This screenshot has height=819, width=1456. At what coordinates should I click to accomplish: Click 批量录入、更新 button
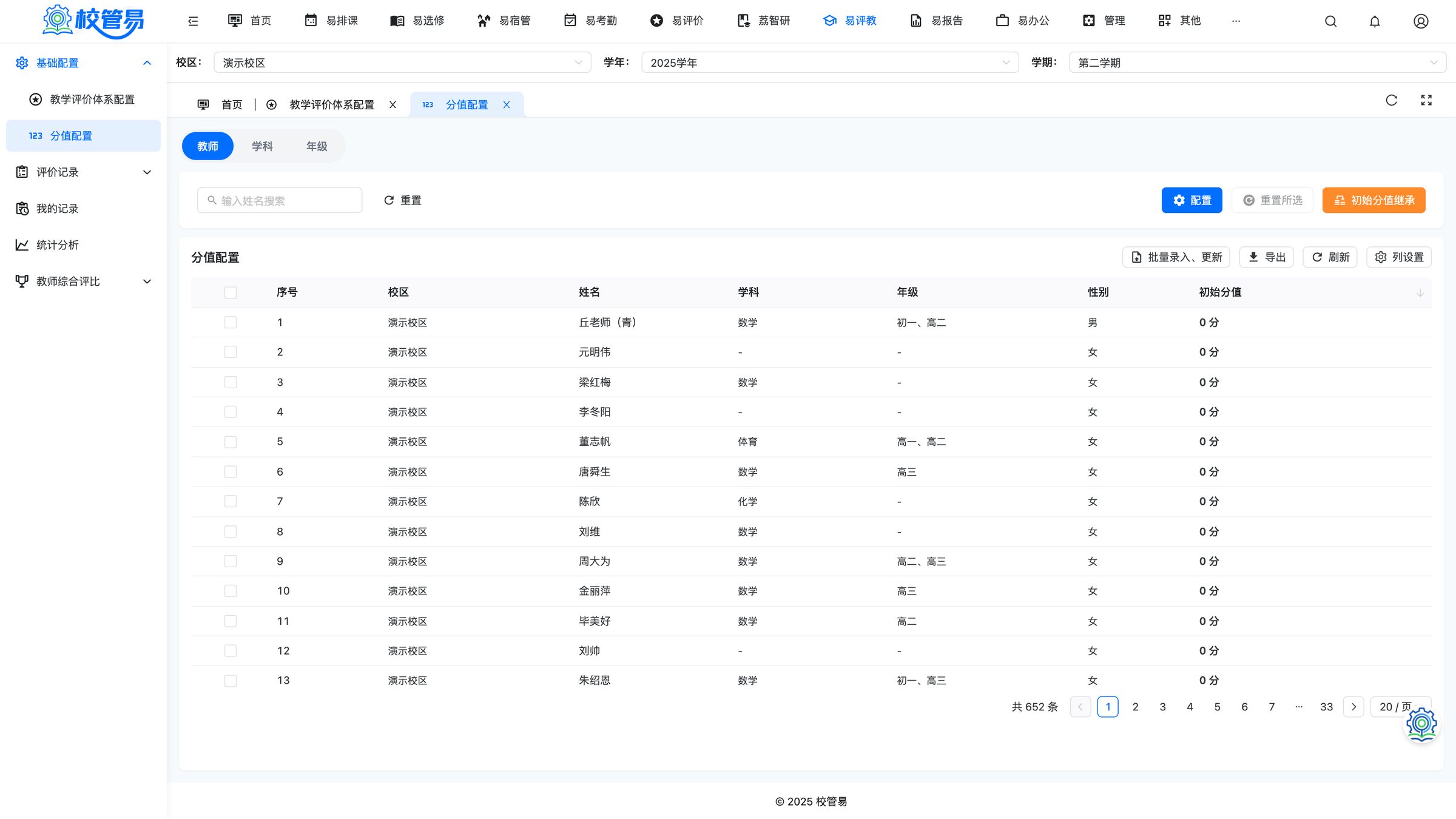1176,257
